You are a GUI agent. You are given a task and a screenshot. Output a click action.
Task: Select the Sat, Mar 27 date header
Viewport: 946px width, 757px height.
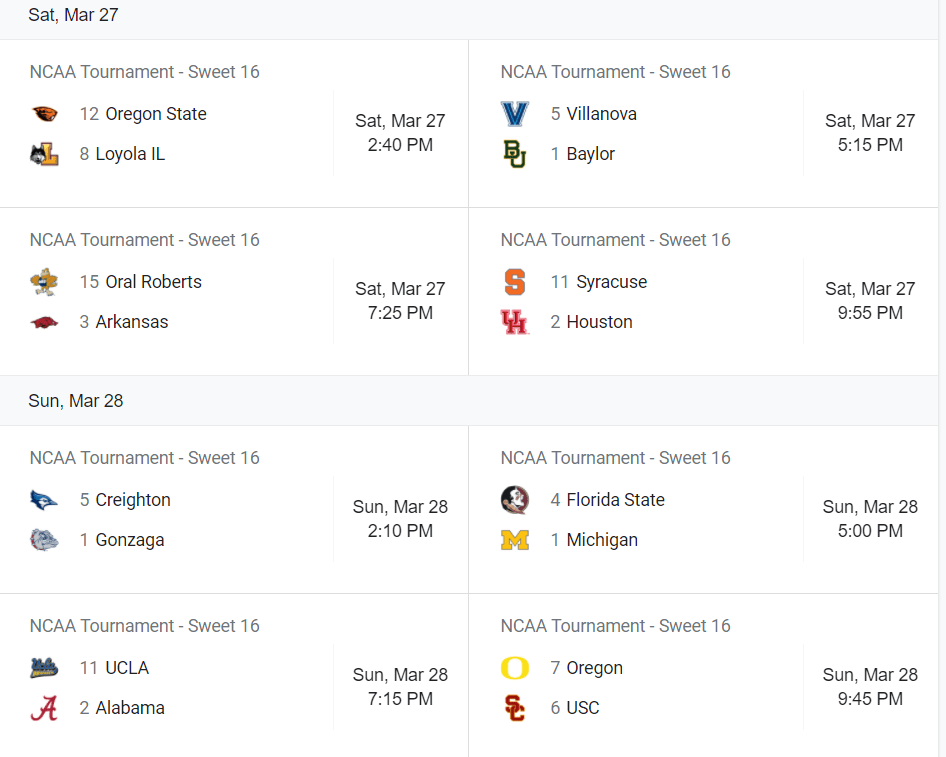coord(74,15)
